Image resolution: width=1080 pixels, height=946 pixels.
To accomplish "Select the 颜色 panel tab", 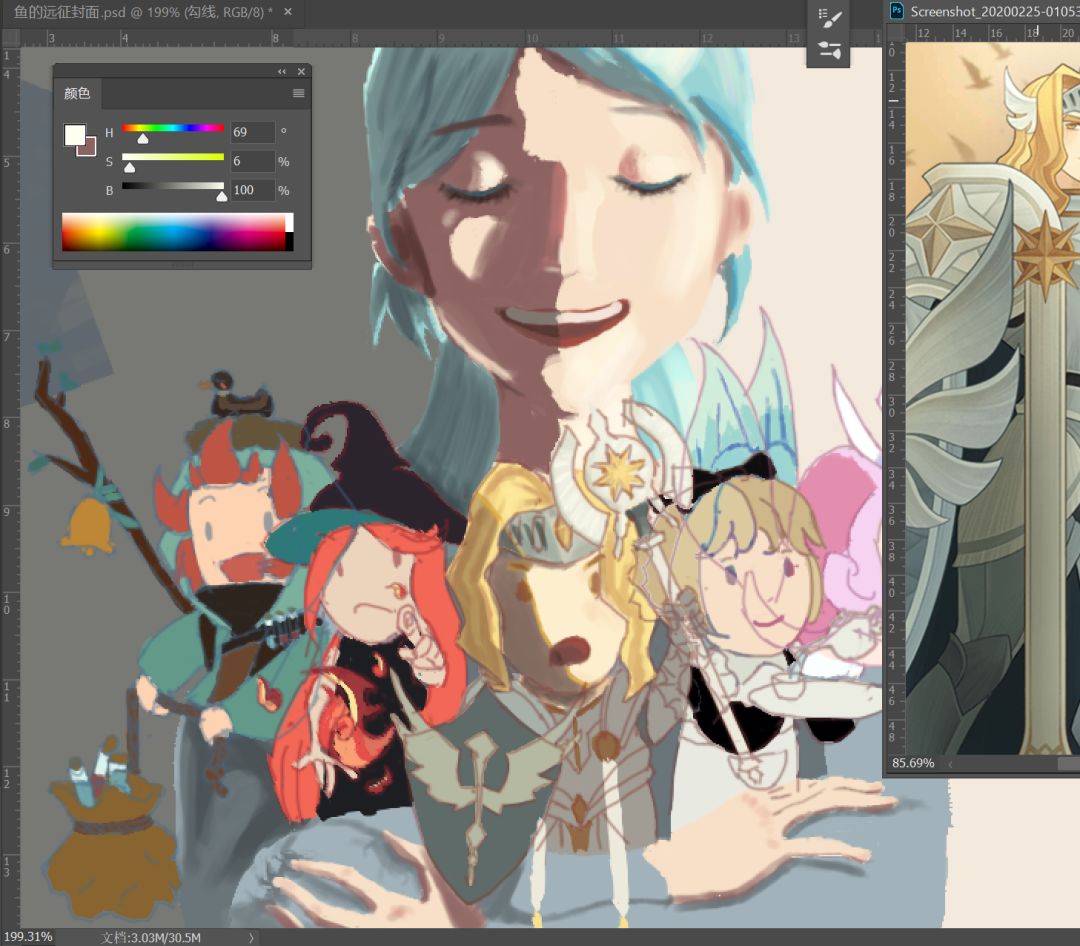I will point(77,93).
